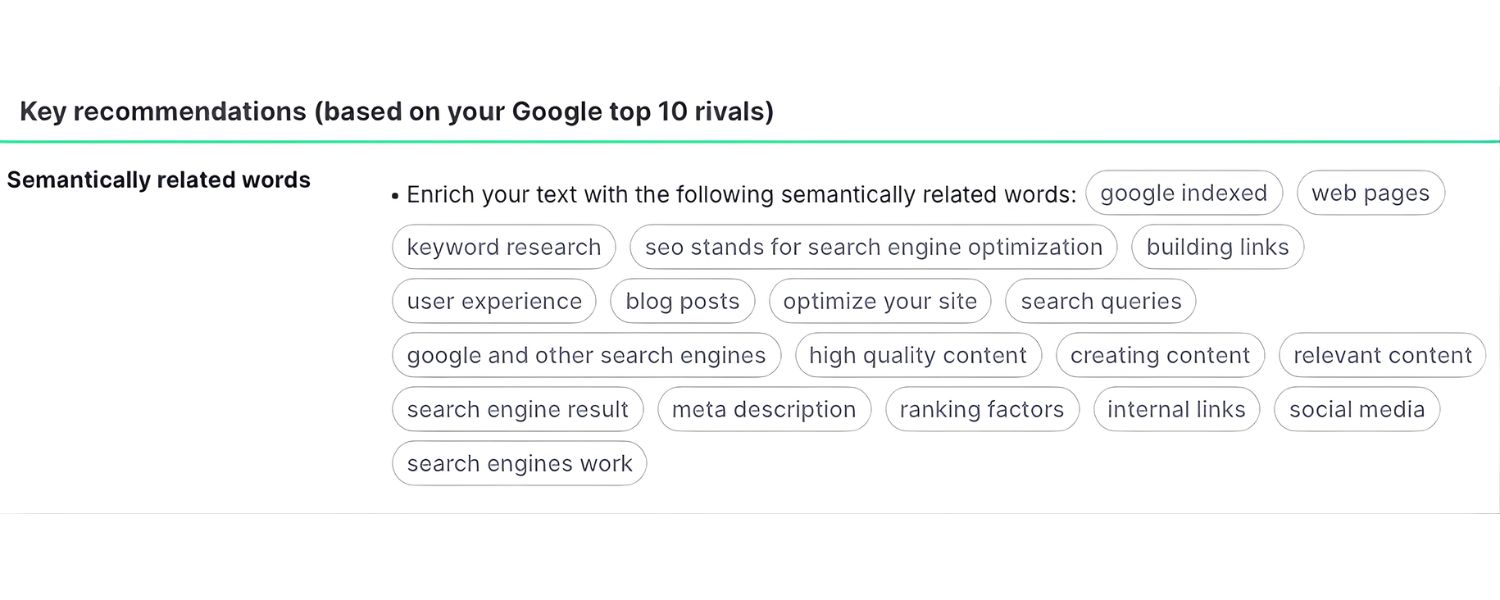Image resolution: width=1500 pixels, height=600 pixels.
Task: Select the 'relevant content' keyword pill
Action: pos(1382,355)
